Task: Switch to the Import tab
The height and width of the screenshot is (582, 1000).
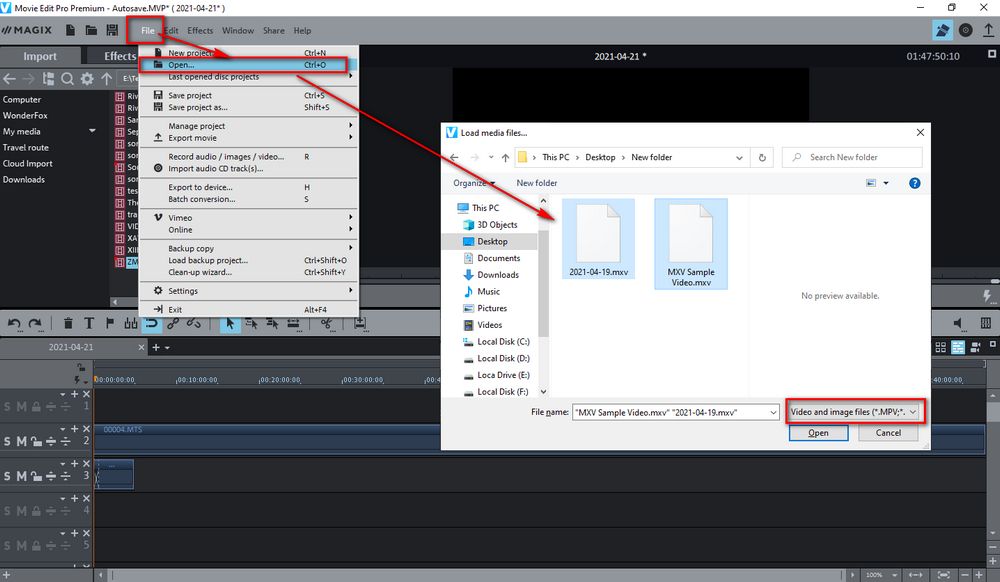Action: pos(40,56)
